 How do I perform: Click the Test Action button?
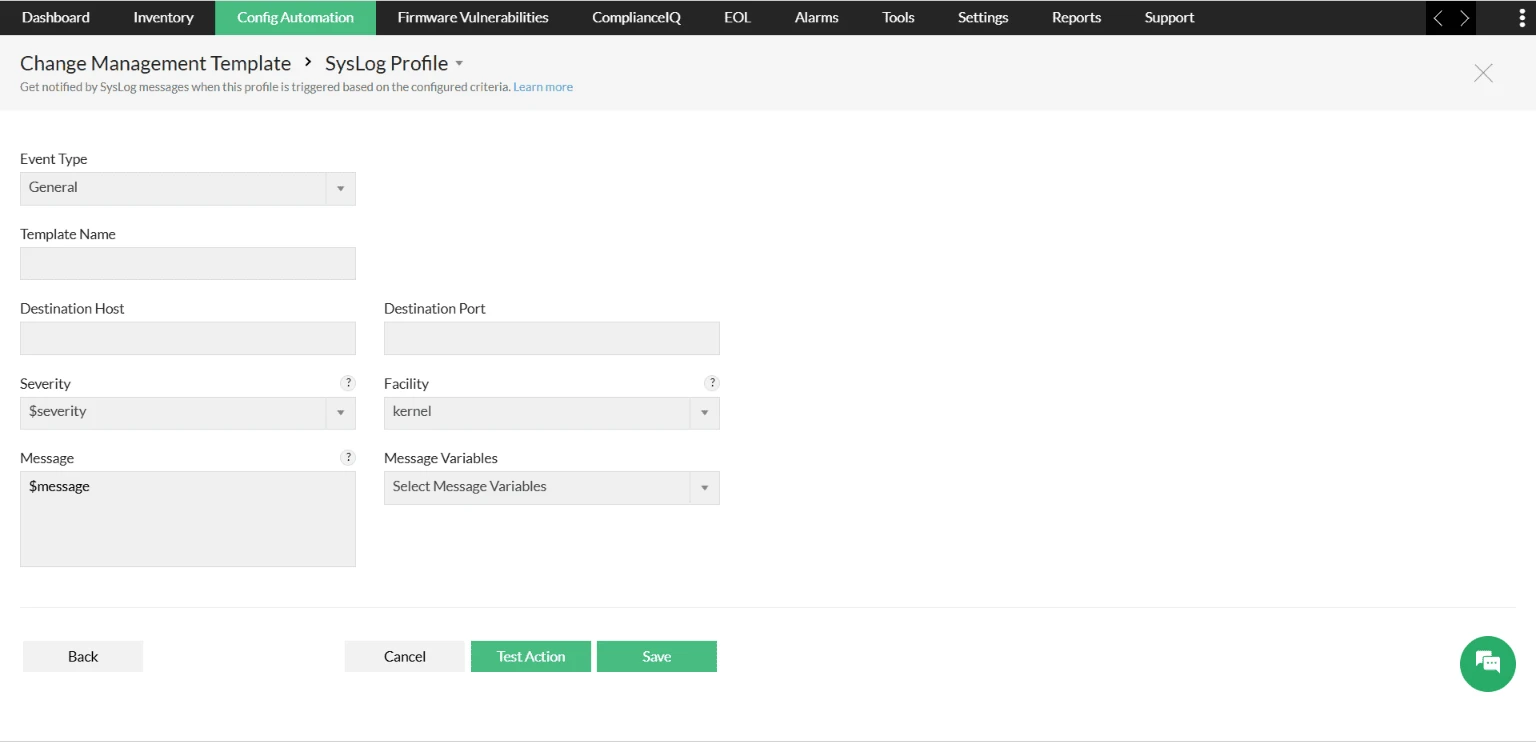(x=531, y=656)
